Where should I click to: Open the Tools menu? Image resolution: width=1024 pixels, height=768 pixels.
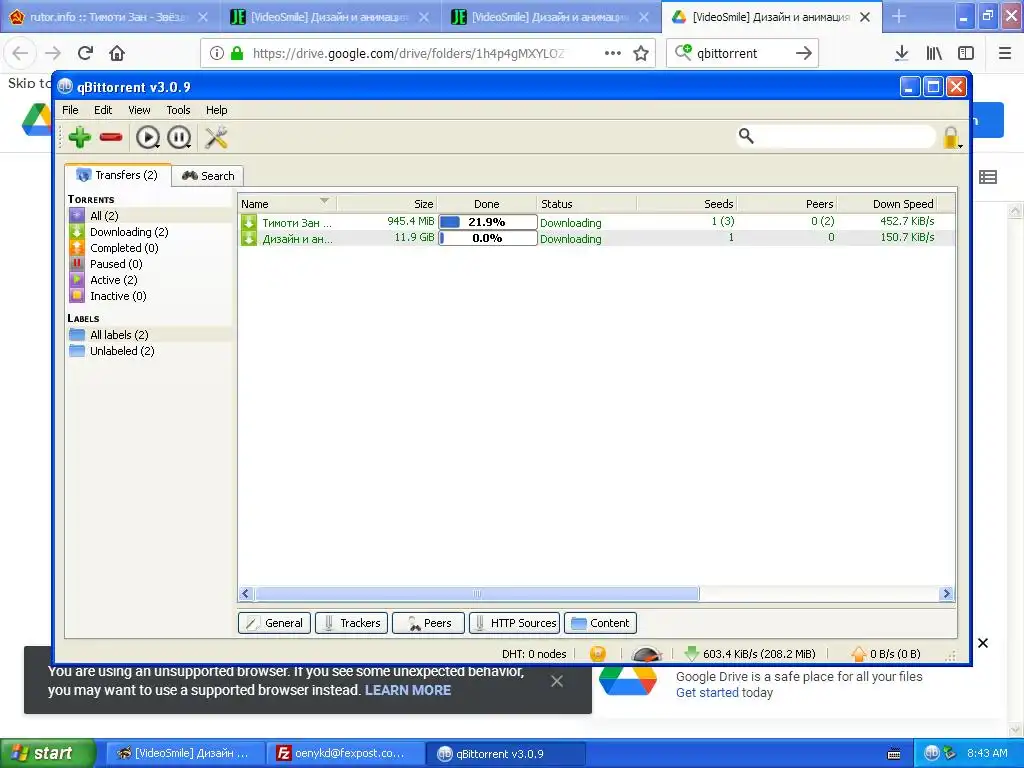click(178, 110)
